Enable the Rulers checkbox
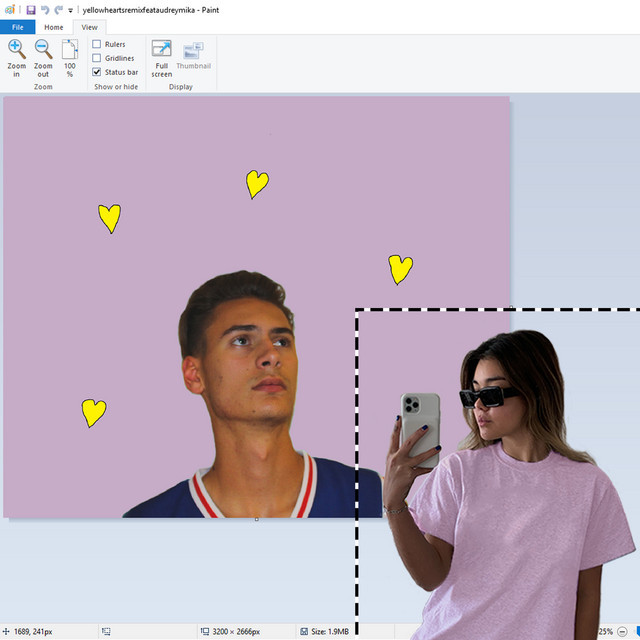The width and height of the screenshot is (640, 640). coord(97,44)
